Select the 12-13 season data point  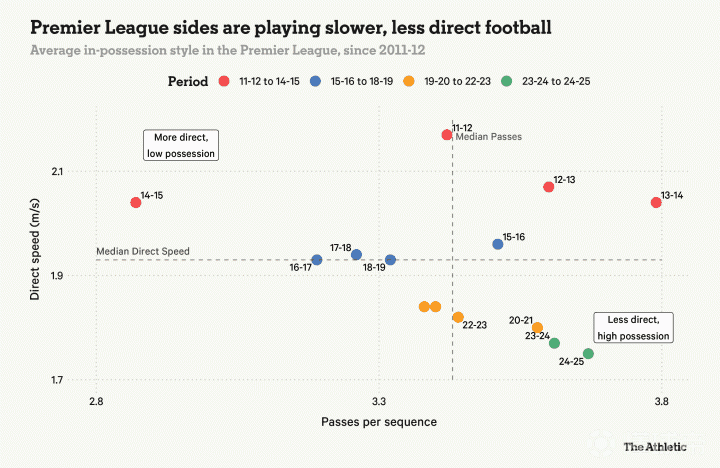click(548, 187)
